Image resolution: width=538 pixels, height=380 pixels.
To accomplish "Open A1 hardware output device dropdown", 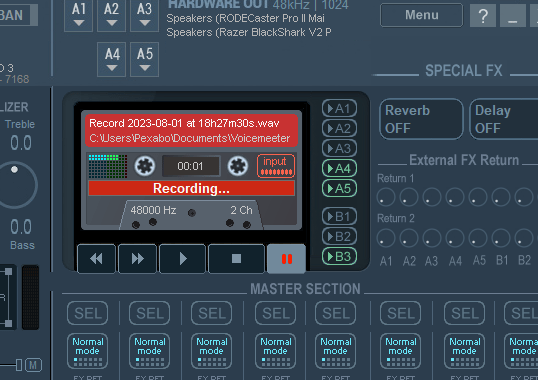I will [x=79, y=15].
